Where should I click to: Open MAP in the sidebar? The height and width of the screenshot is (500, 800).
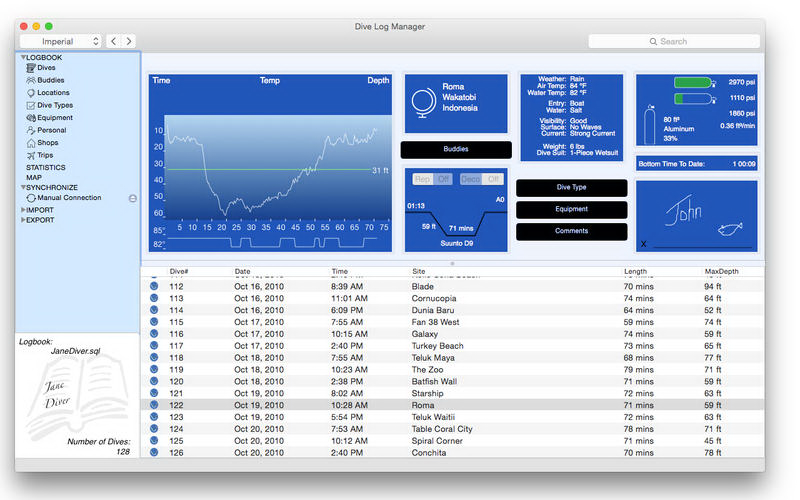[34, 178]
